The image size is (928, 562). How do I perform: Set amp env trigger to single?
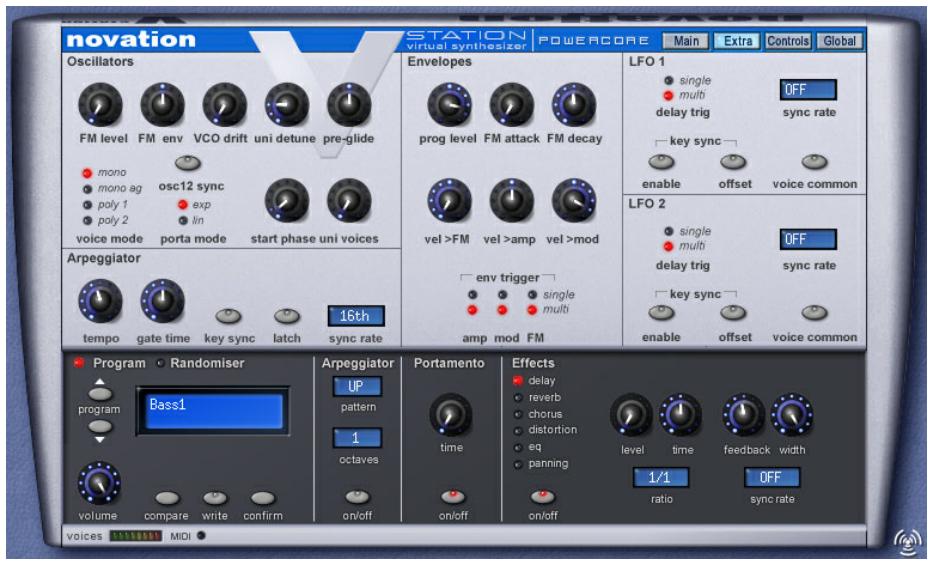(472, 295)
